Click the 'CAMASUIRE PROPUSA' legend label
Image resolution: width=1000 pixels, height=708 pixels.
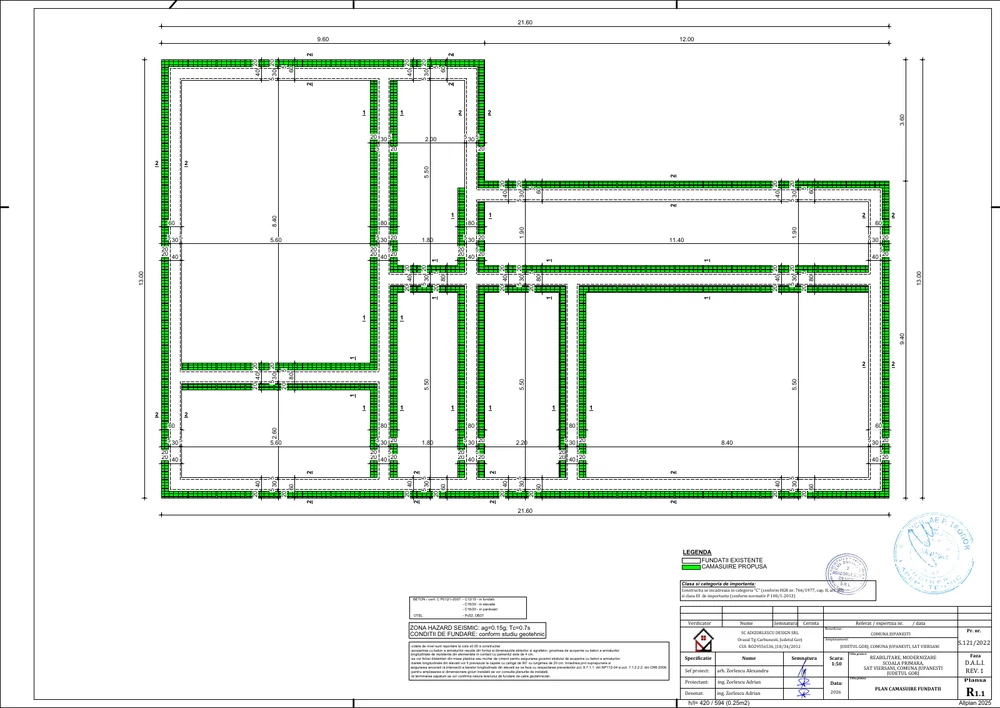pos(734,566)
